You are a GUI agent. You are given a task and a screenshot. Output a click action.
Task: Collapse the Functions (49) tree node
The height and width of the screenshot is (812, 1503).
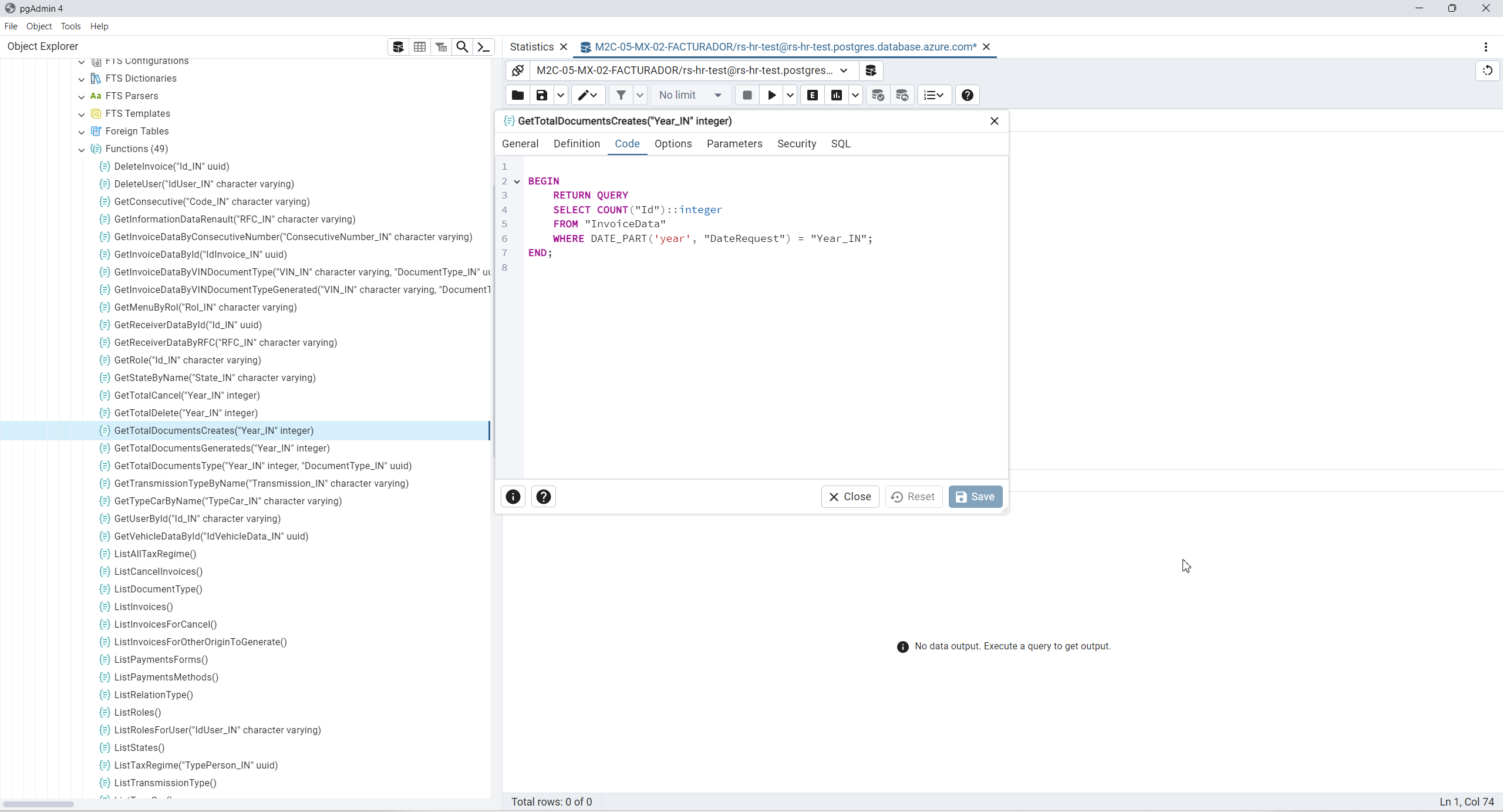(x=82, y=149)
